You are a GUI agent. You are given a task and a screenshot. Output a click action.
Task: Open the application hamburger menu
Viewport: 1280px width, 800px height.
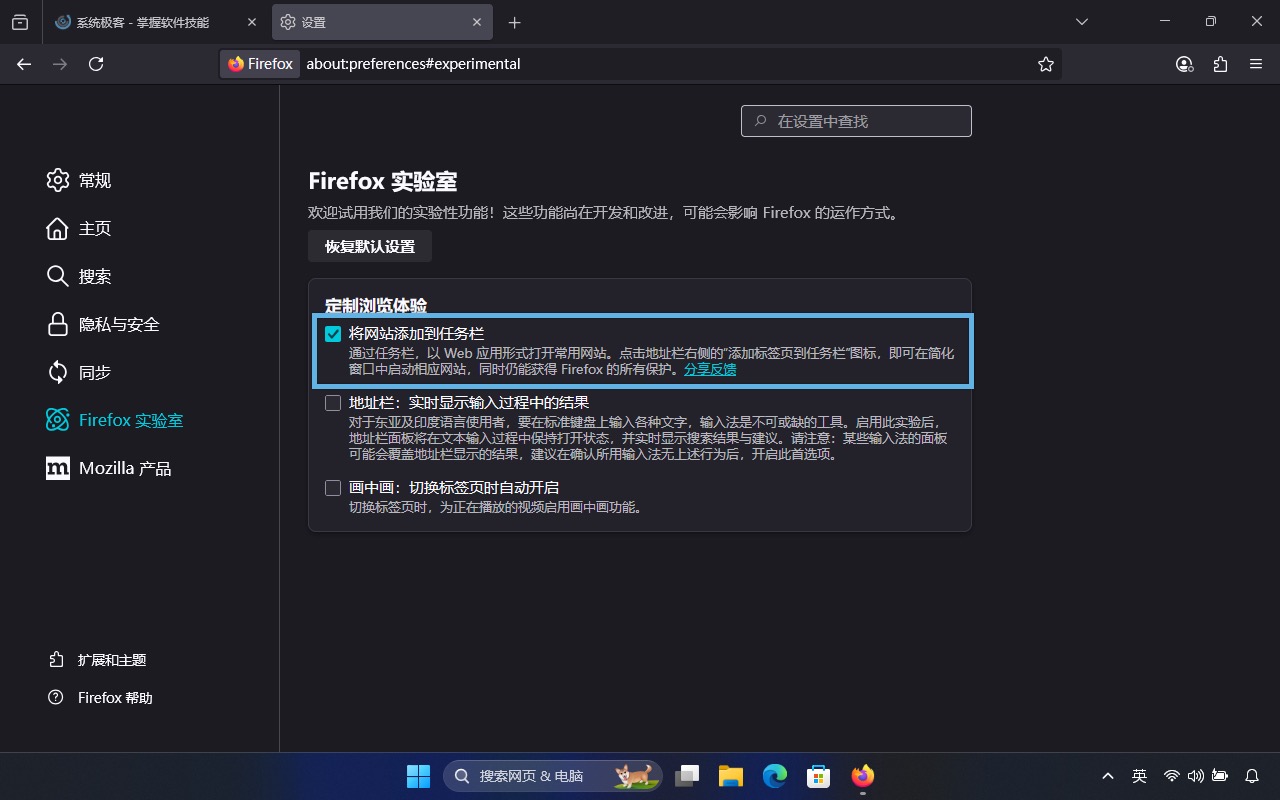pos(1256,64)
